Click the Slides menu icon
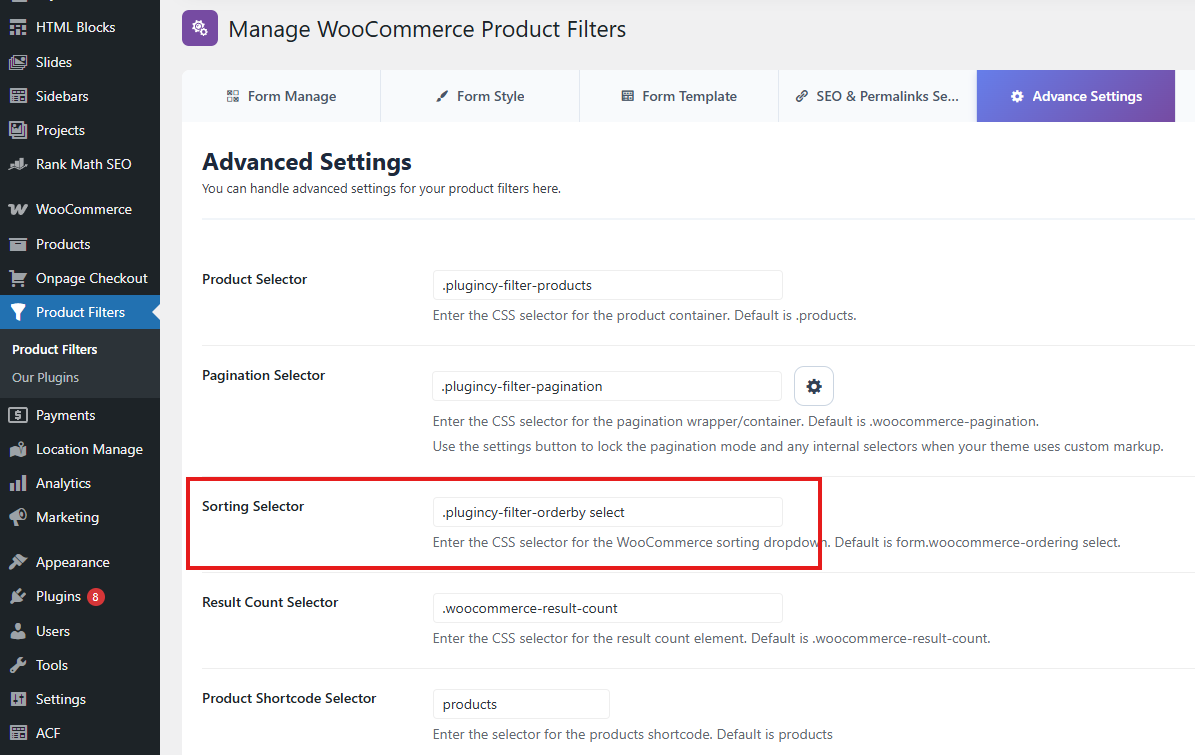This screenshot has width=1195, height=755. [x=18, y=62]
